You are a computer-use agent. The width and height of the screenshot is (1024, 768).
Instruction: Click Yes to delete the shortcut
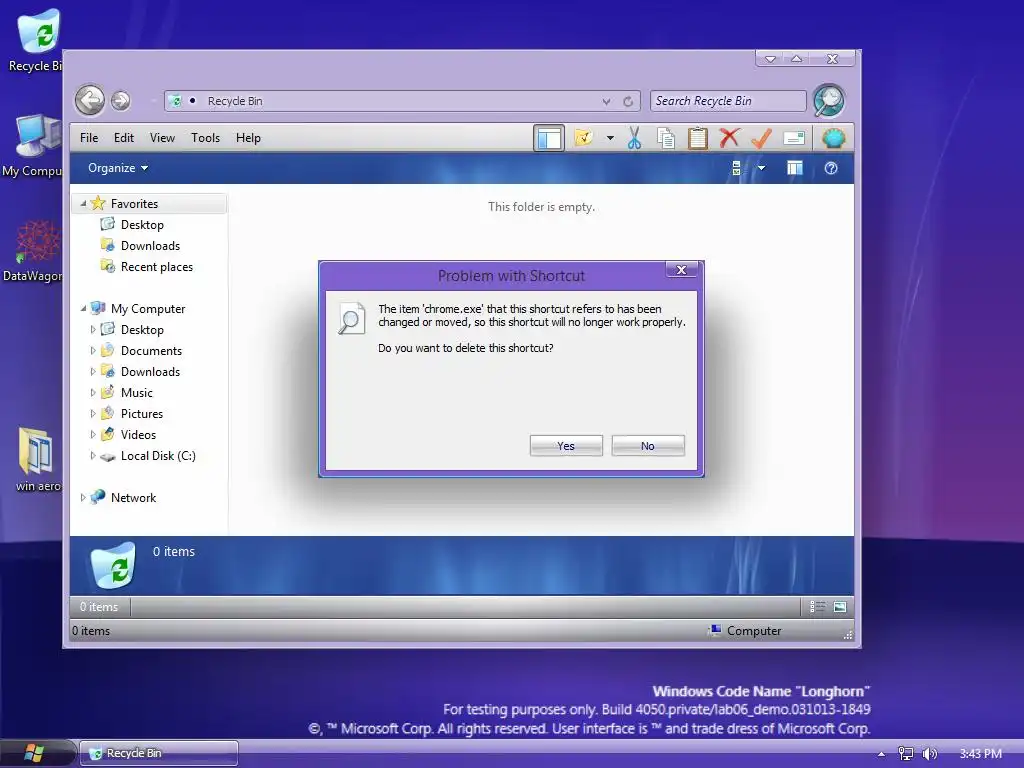tap(566, 445)
